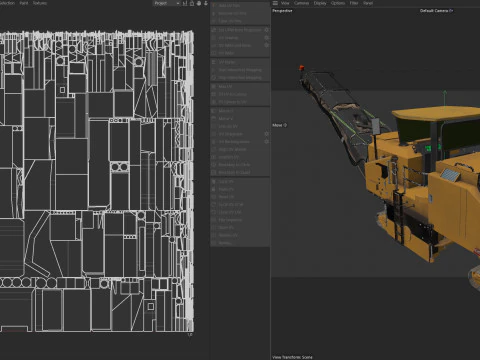Open the UV Unwrap settings gear
480x360 pixels.
pos(266,38)
